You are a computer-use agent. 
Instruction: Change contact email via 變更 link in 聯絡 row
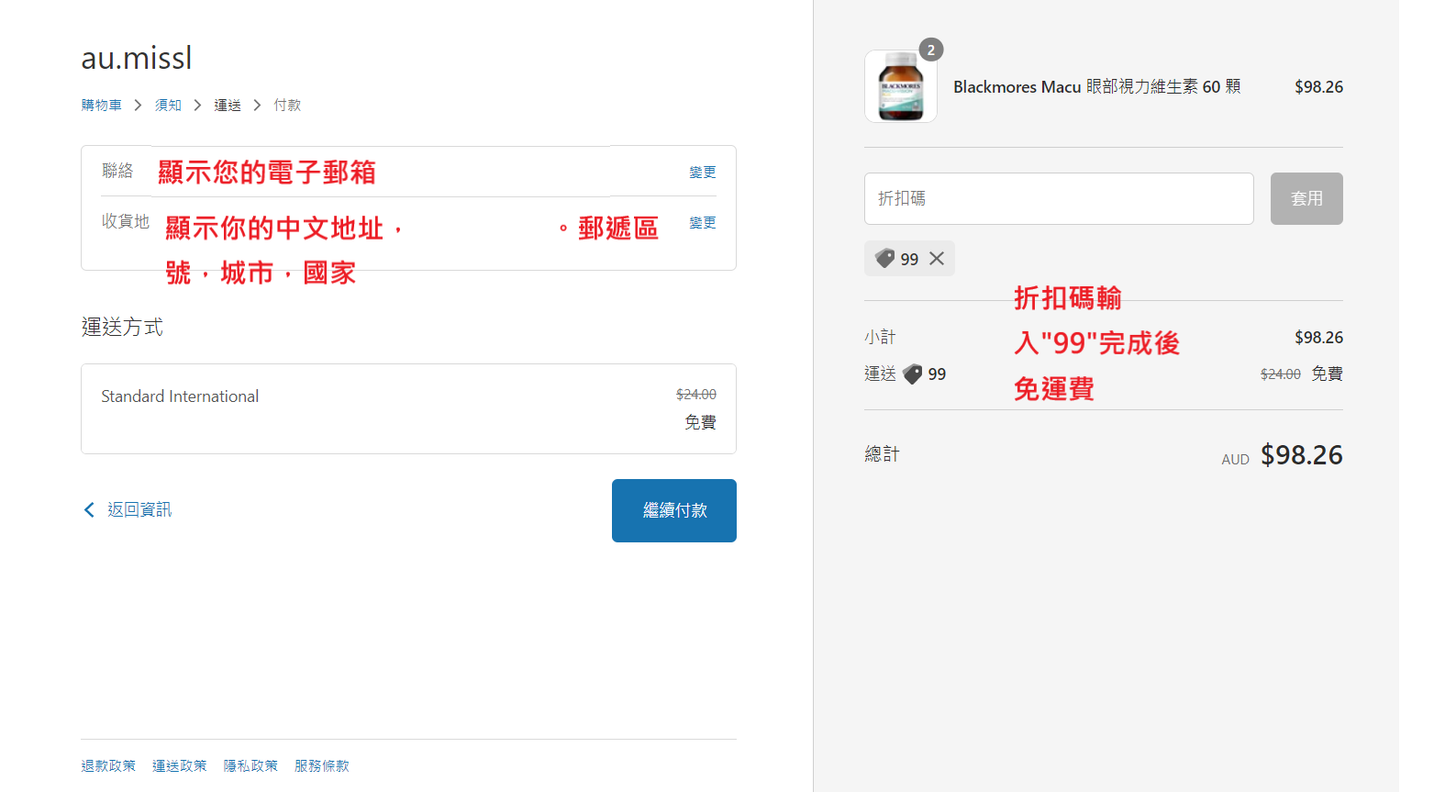tap(702, 172)
